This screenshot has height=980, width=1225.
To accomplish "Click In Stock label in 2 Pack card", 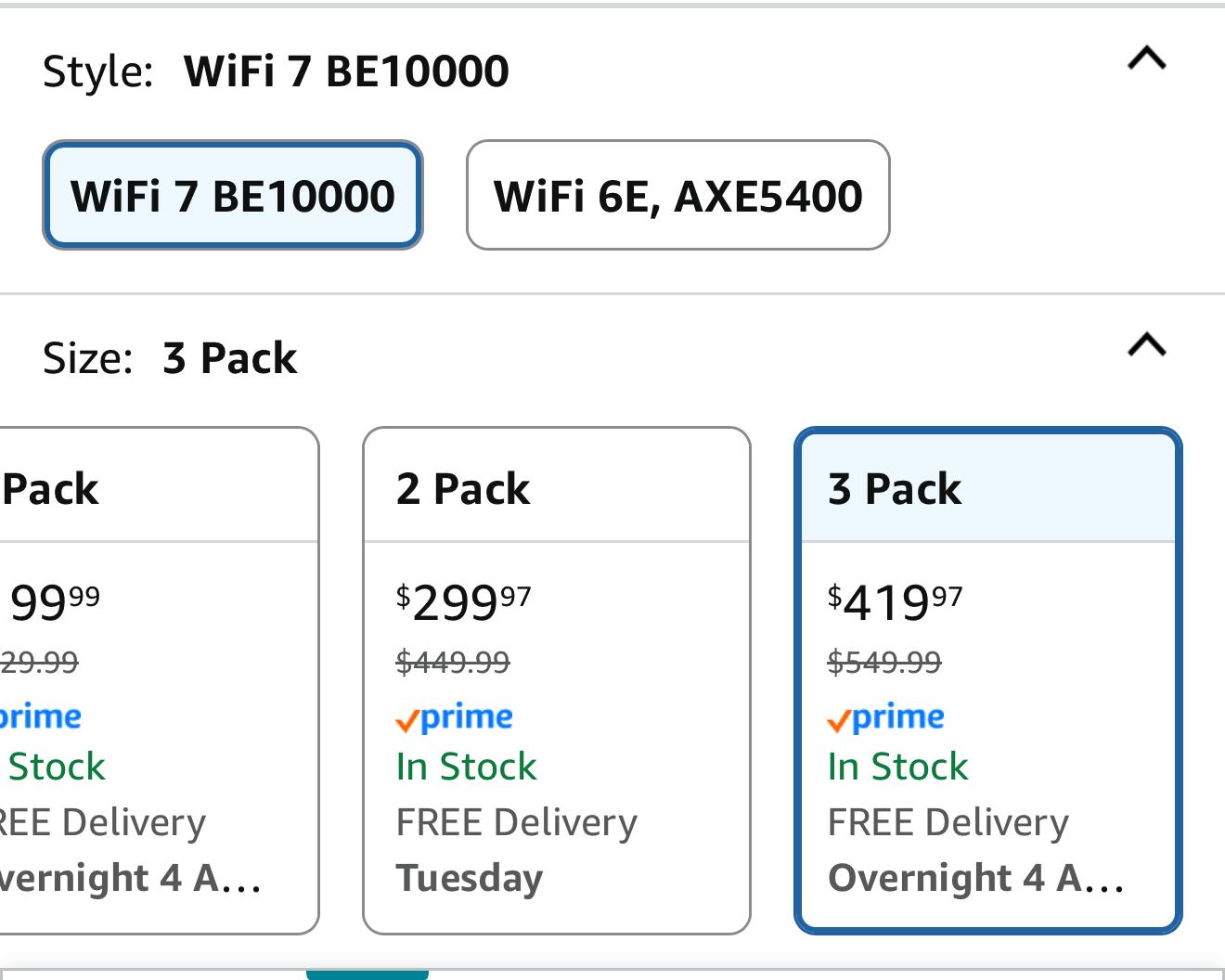I will [x=466, y=767].
